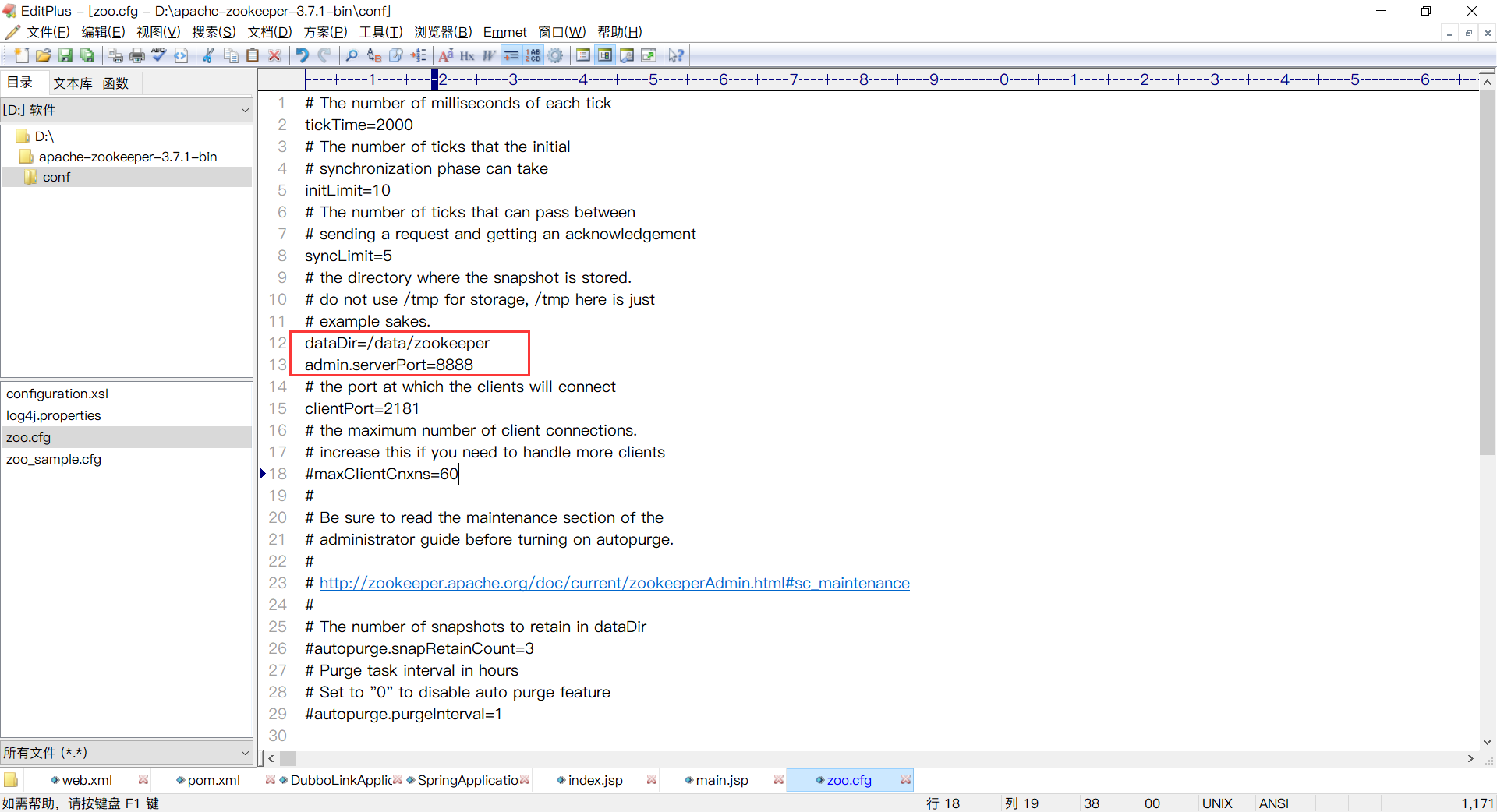The image size is (1497, 812).
Task: Open the zookeeper.apache.org maintenance link
Action: coord(614,583)
